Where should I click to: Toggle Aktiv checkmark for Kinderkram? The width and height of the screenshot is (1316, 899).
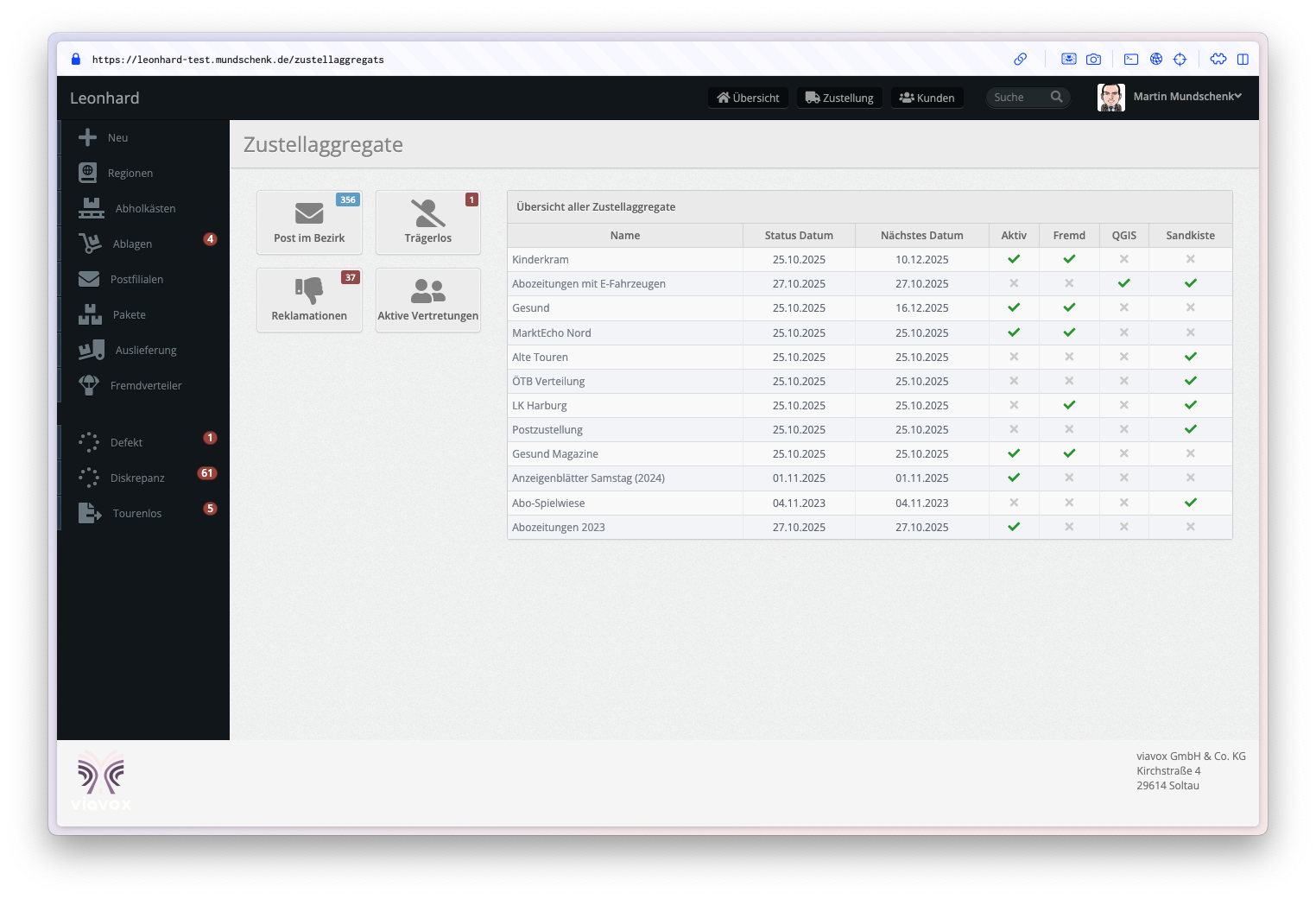(1014, 259)
